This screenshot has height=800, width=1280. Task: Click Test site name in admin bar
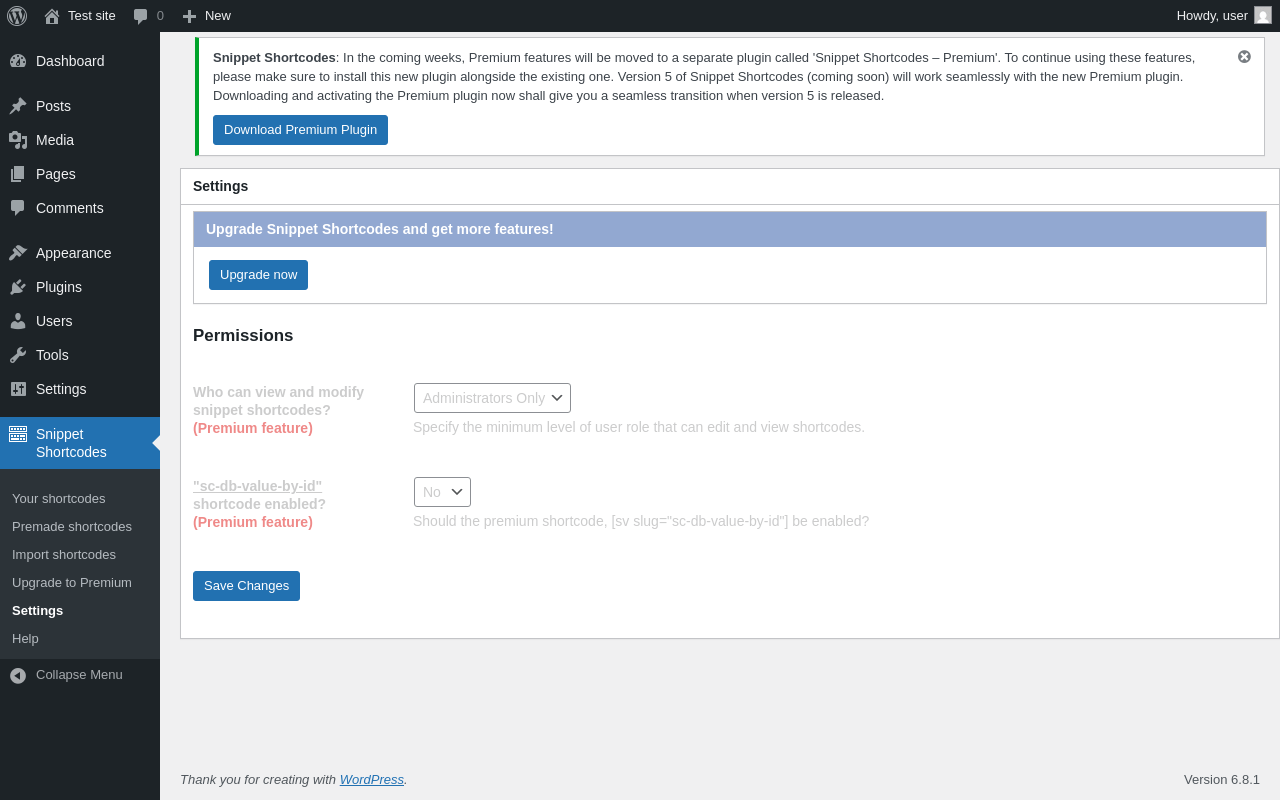[x=92, y=16]
